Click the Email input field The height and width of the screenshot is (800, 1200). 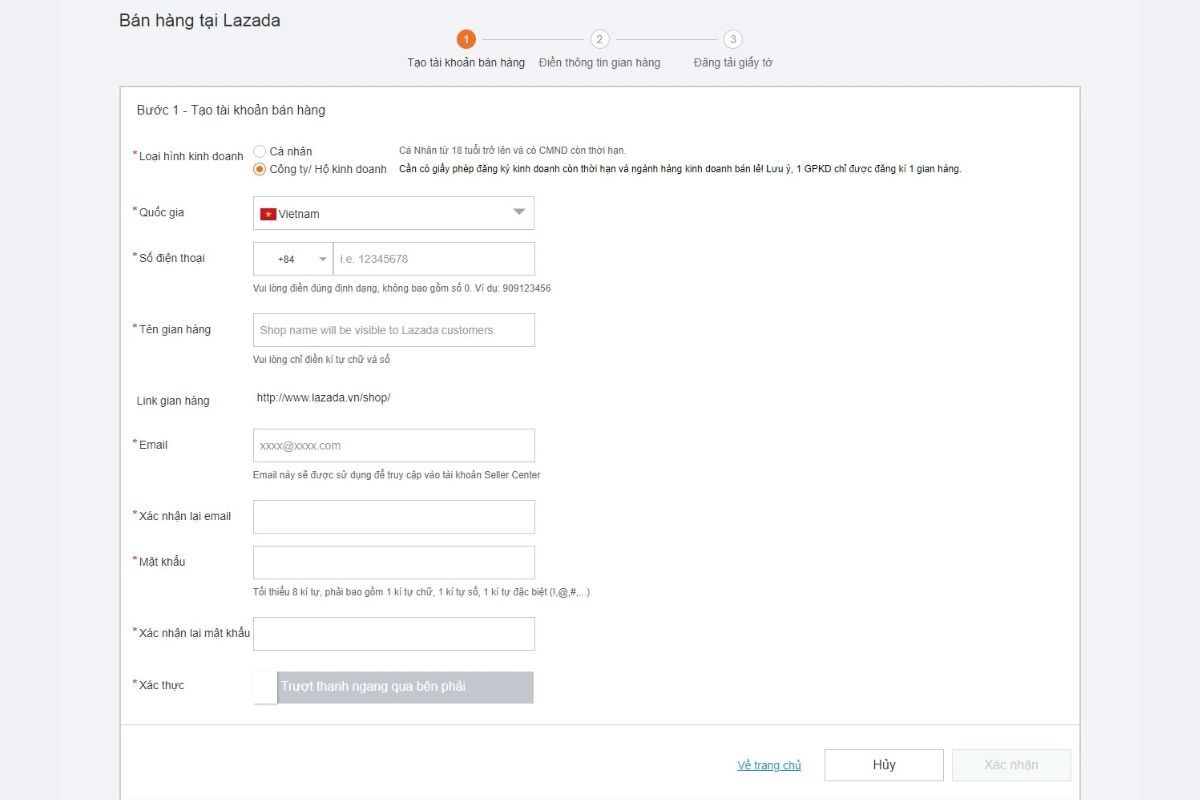tap(394, 446)
